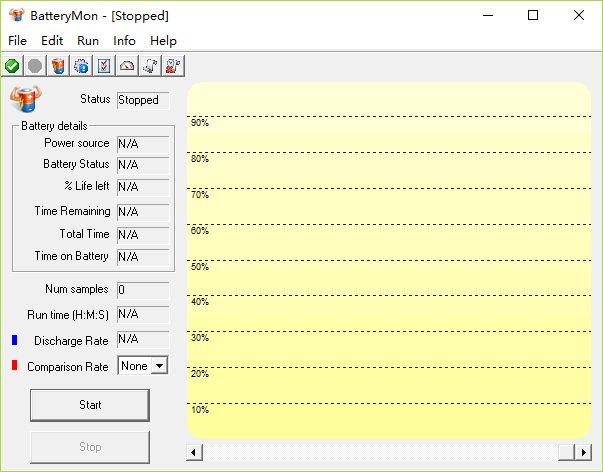Open the Edit menu
The width and height of the screenshot is (603, 472).
click(x=52, y=40)
